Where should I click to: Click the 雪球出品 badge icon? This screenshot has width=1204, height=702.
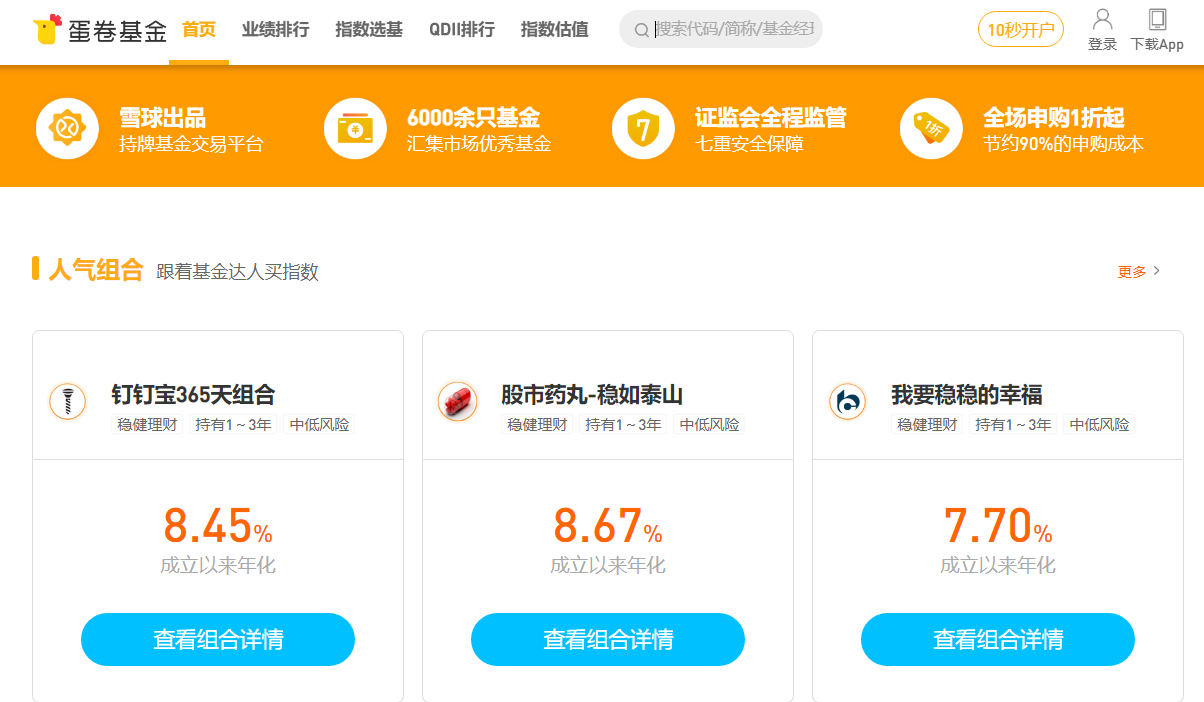67,128
